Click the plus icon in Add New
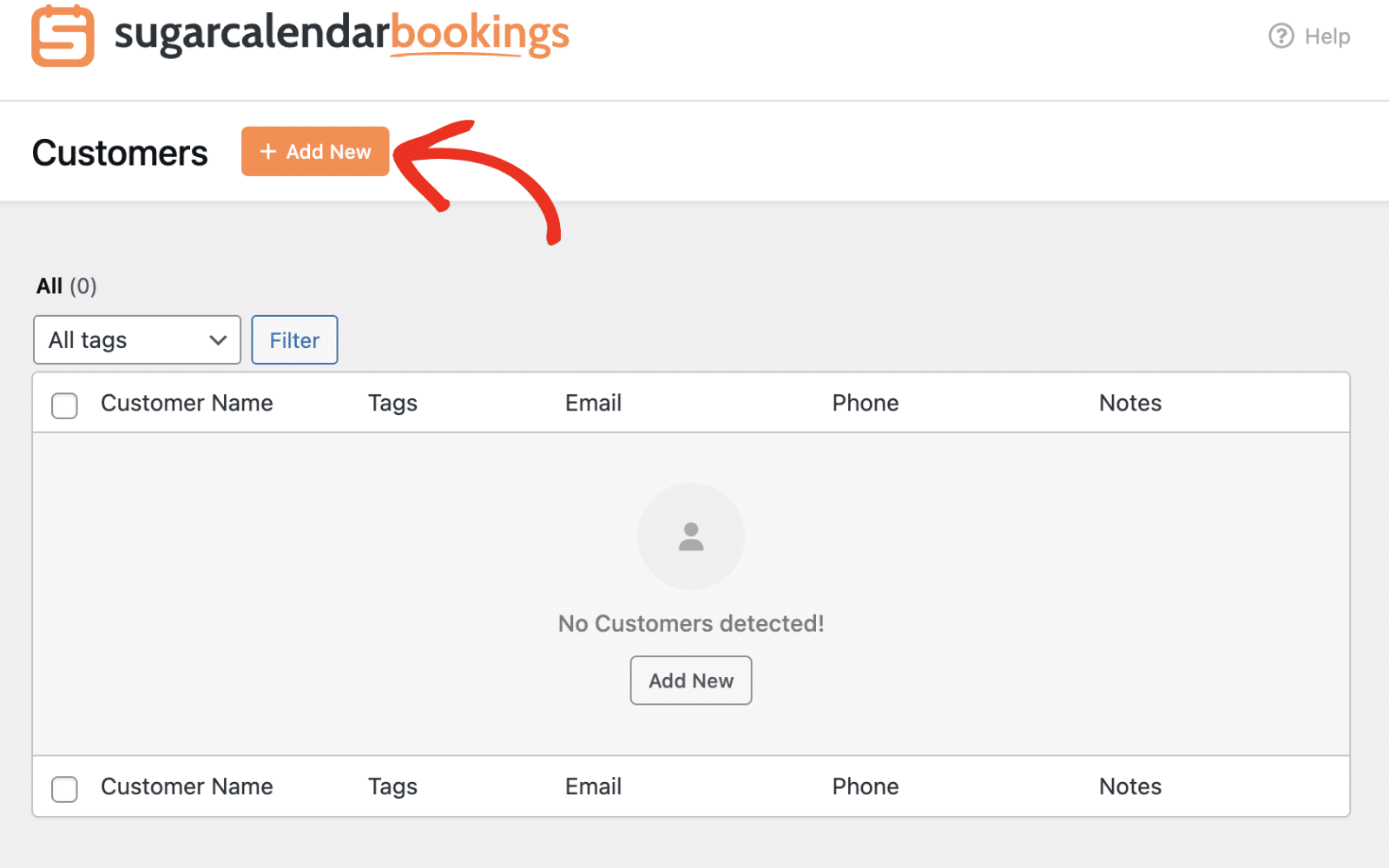The width and height of the screenshot is (1389, 868). pos(268,152)
